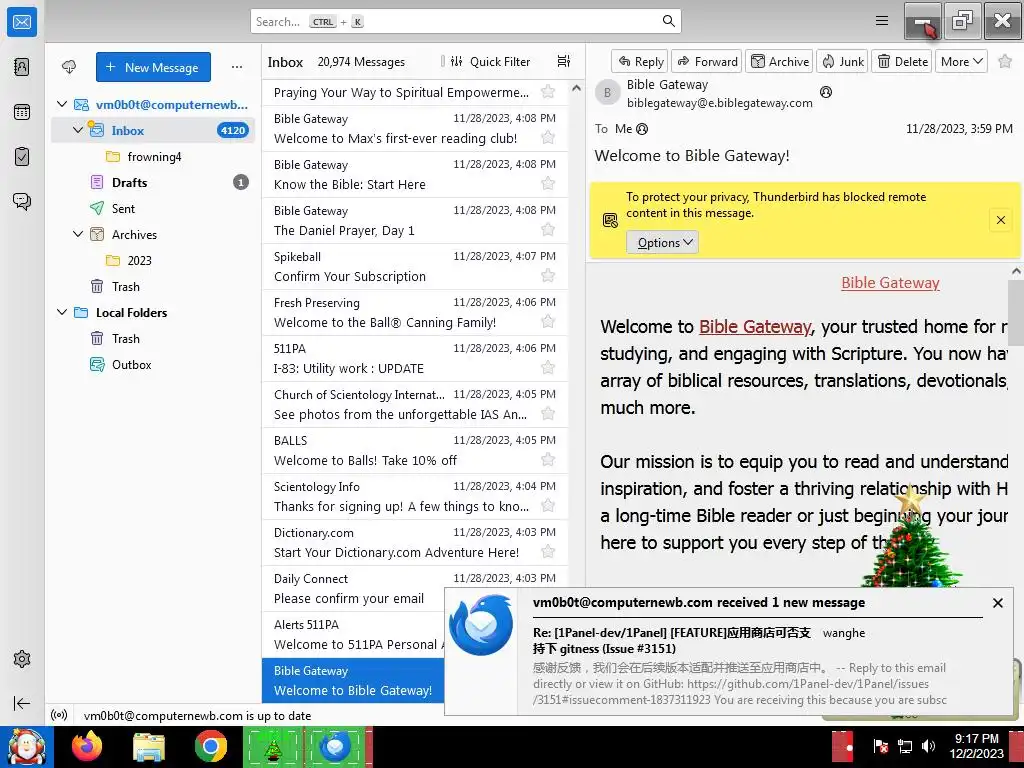Open the Sent folder
This screenshot has width=1024, height=768.
pos(153,208)
